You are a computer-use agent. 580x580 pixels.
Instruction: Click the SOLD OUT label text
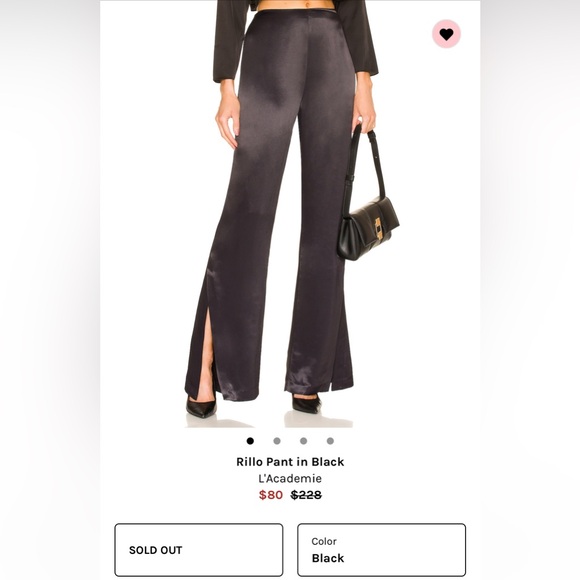(155, 550)
